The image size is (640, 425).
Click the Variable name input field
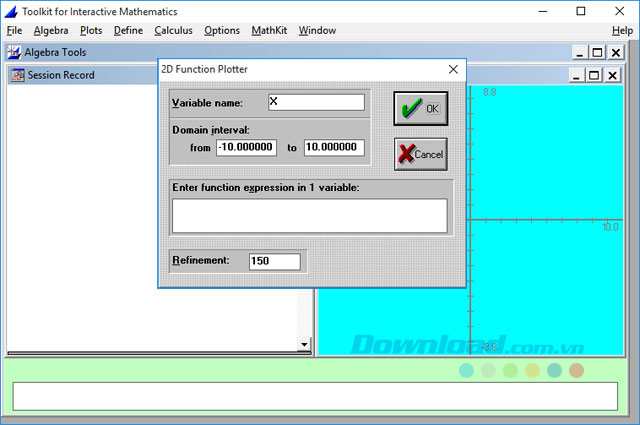[316, 102]
